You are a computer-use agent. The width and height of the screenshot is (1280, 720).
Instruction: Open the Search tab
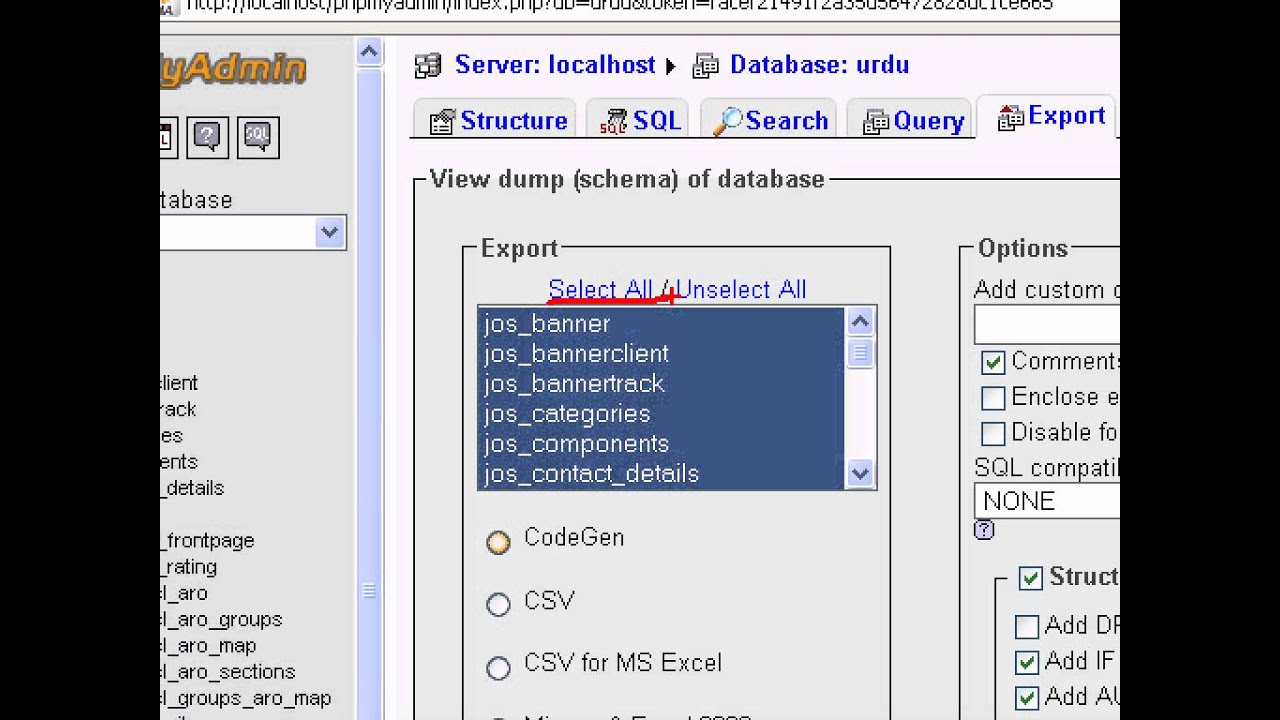point(770,121)
